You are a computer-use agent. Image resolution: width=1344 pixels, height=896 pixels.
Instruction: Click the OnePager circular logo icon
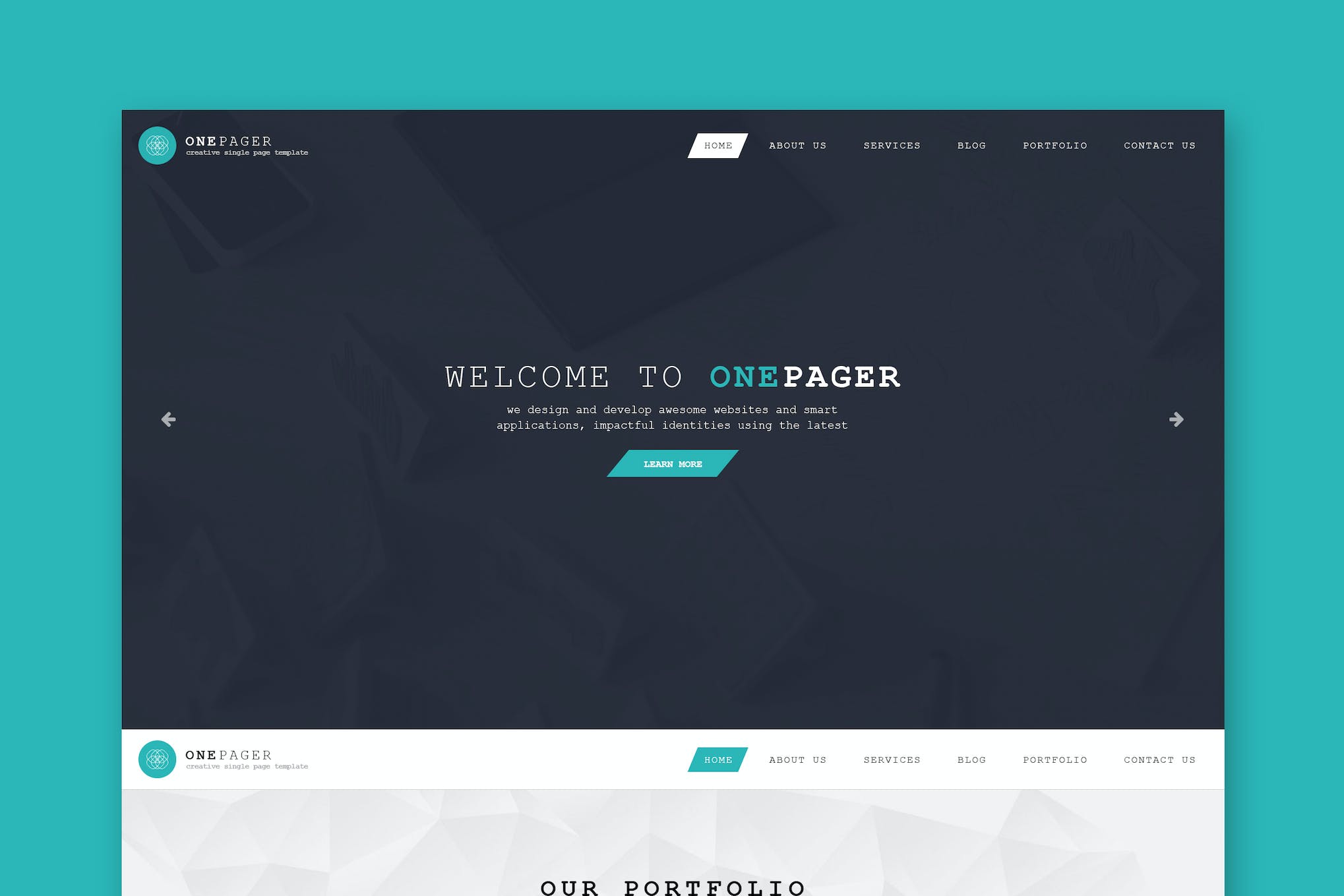(155, 145)
